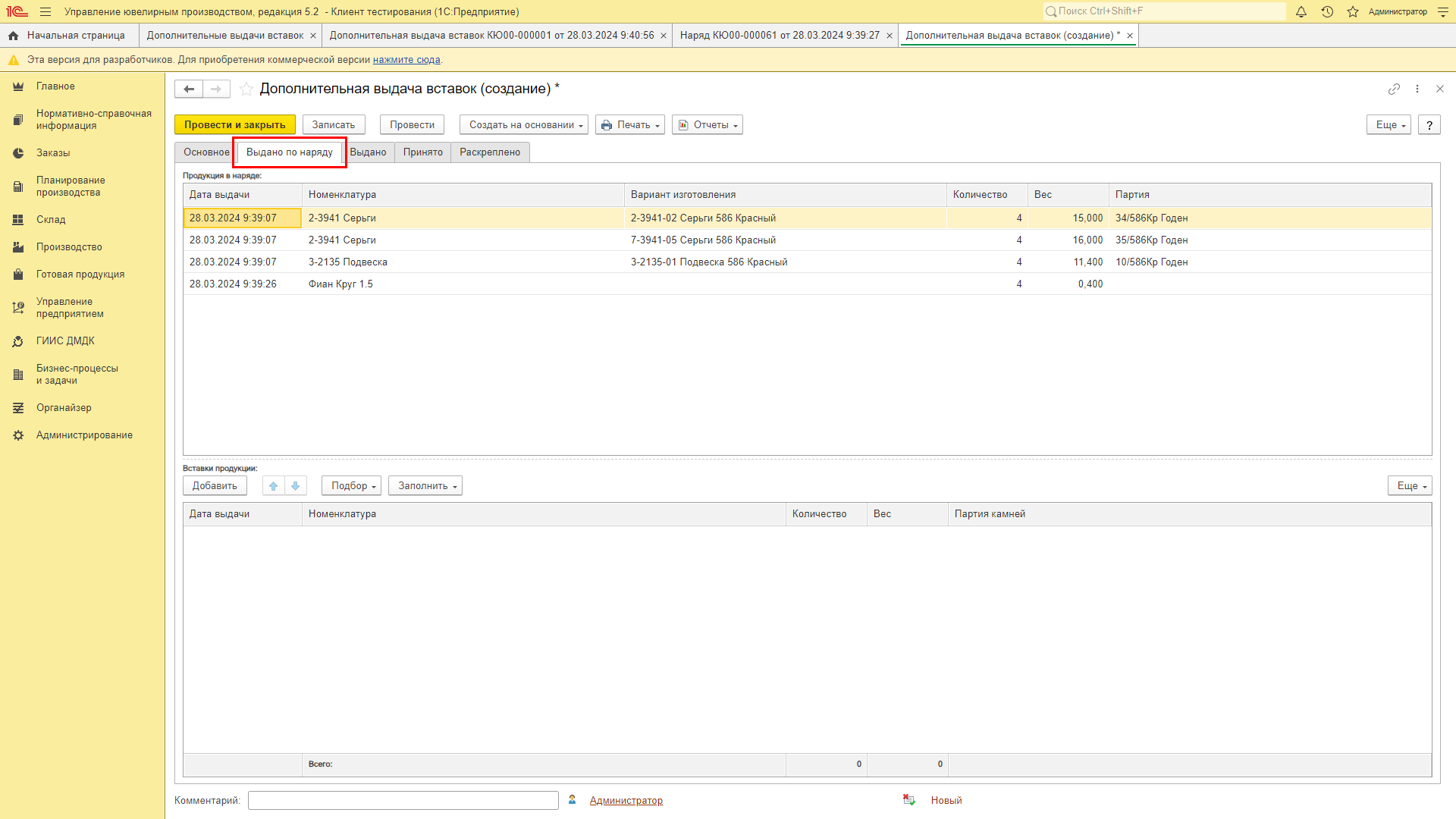Switch to Раскреплено tab
Viewport: 1456px width, 819px height.
pos(490,152)
